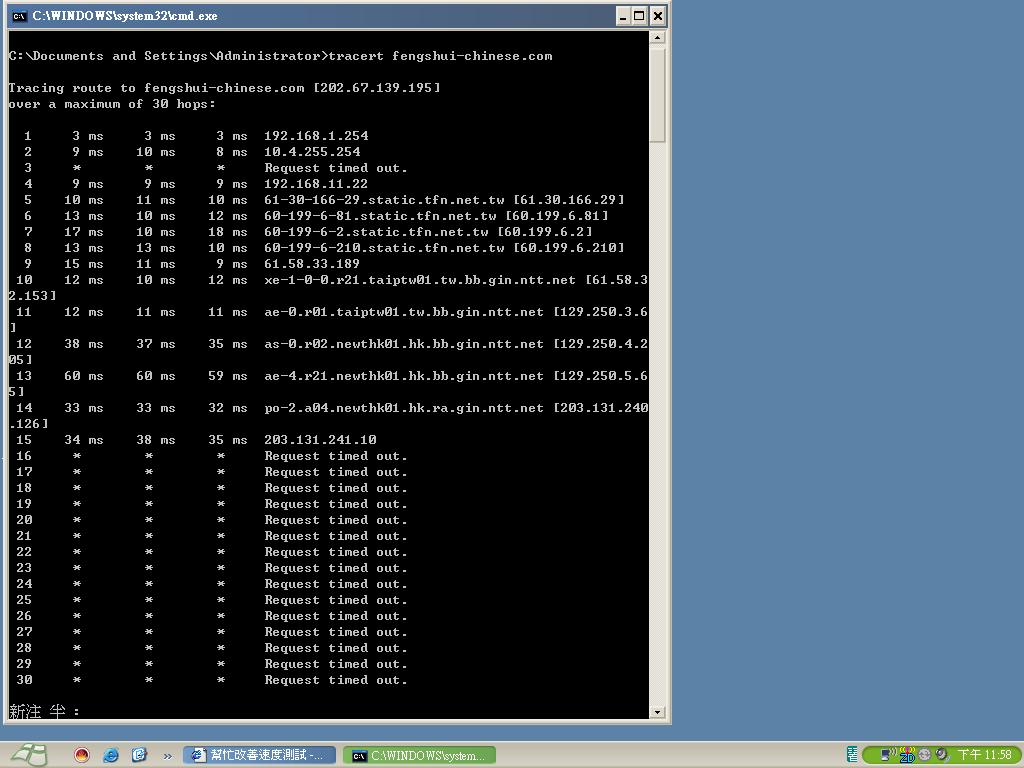Screen dimensions: 1024x768
Task: Expand hidden quick launch items chevron
Action: (x=167, y=755)
